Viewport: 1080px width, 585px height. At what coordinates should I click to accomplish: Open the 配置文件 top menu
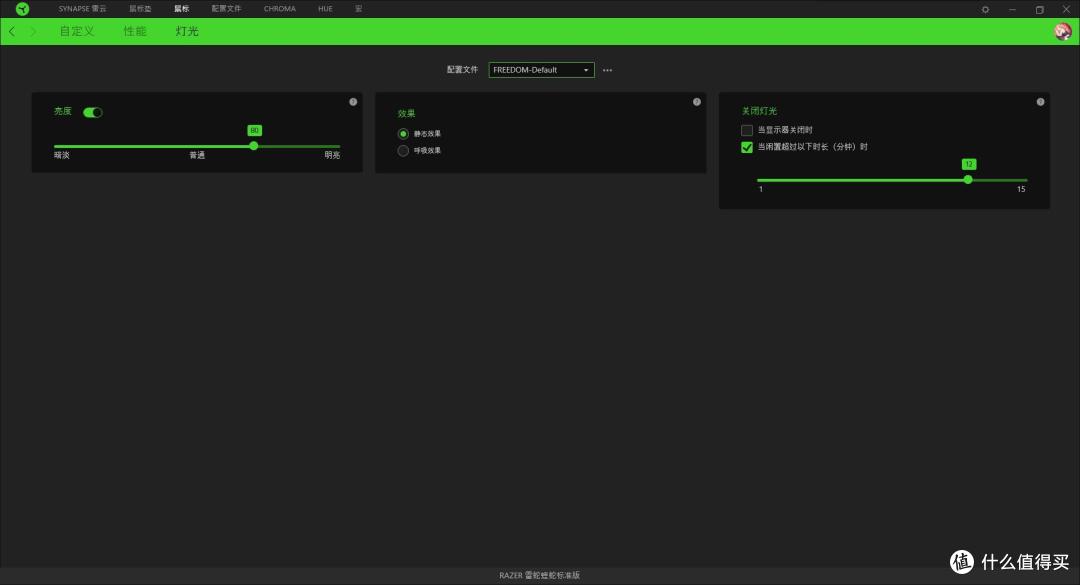coord(226,9)
